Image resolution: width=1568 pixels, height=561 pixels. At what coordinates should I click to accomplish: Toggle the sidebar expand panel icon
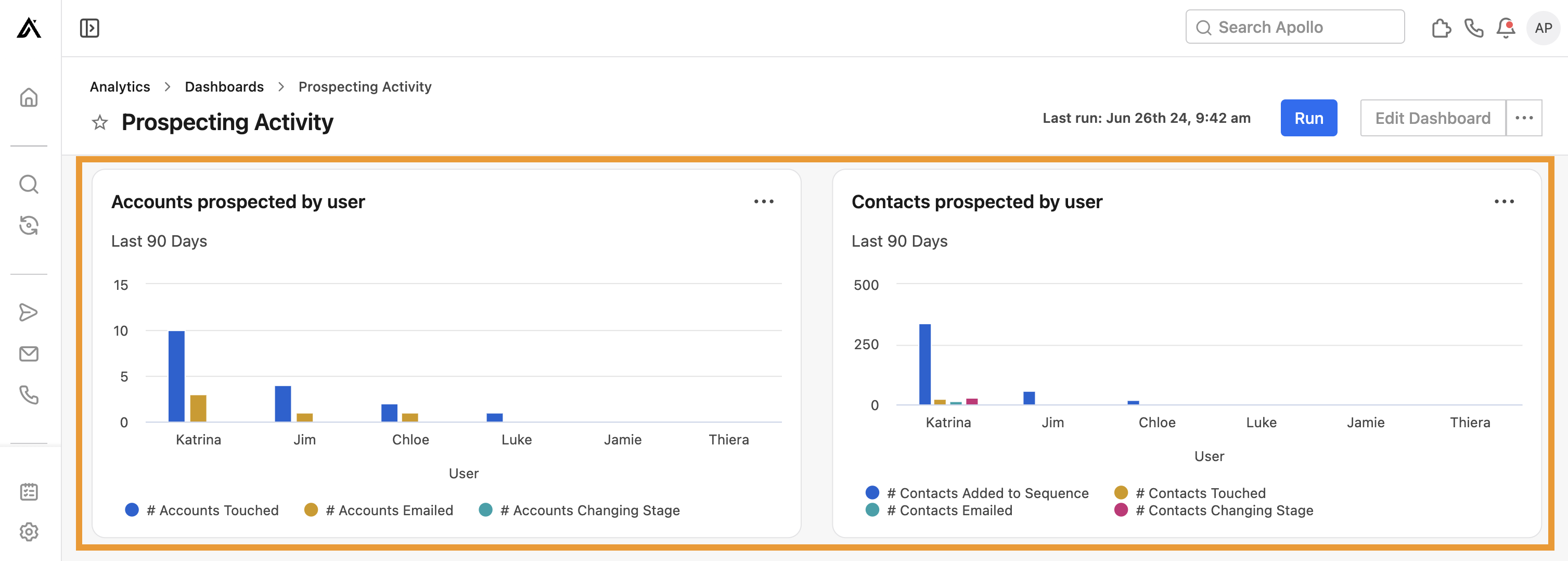click(x=89, y=28)
